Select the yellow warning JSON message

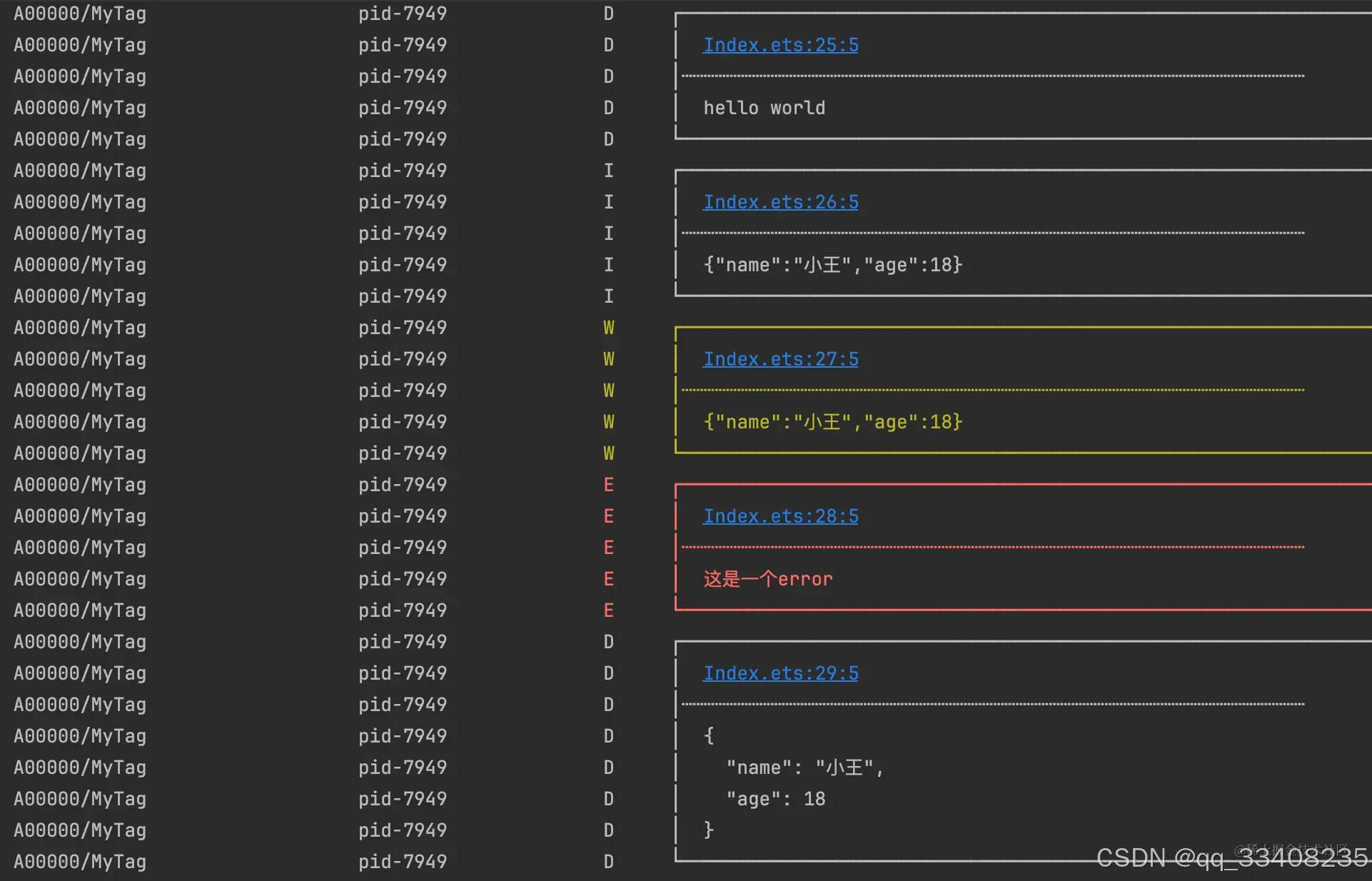pyautogui.click(x=833, y=422)
